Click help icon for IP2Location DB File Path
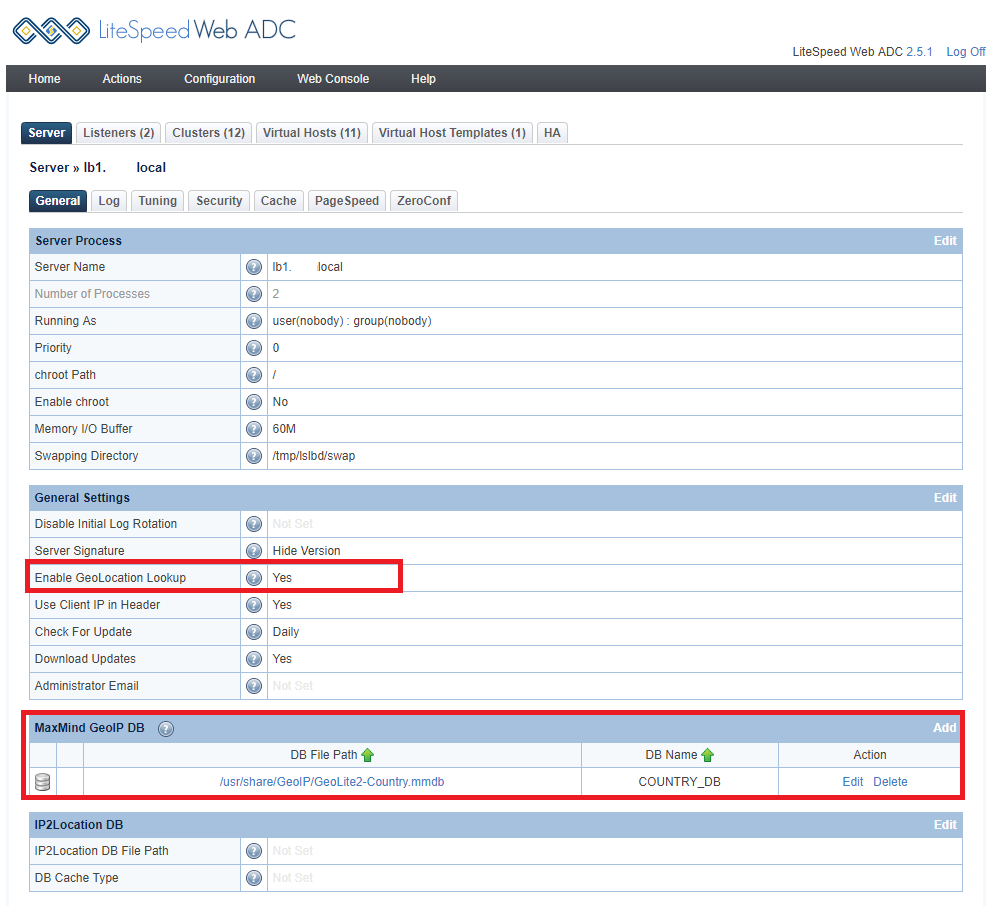Viewport: 999px width, 906px height. coord(254,851)
